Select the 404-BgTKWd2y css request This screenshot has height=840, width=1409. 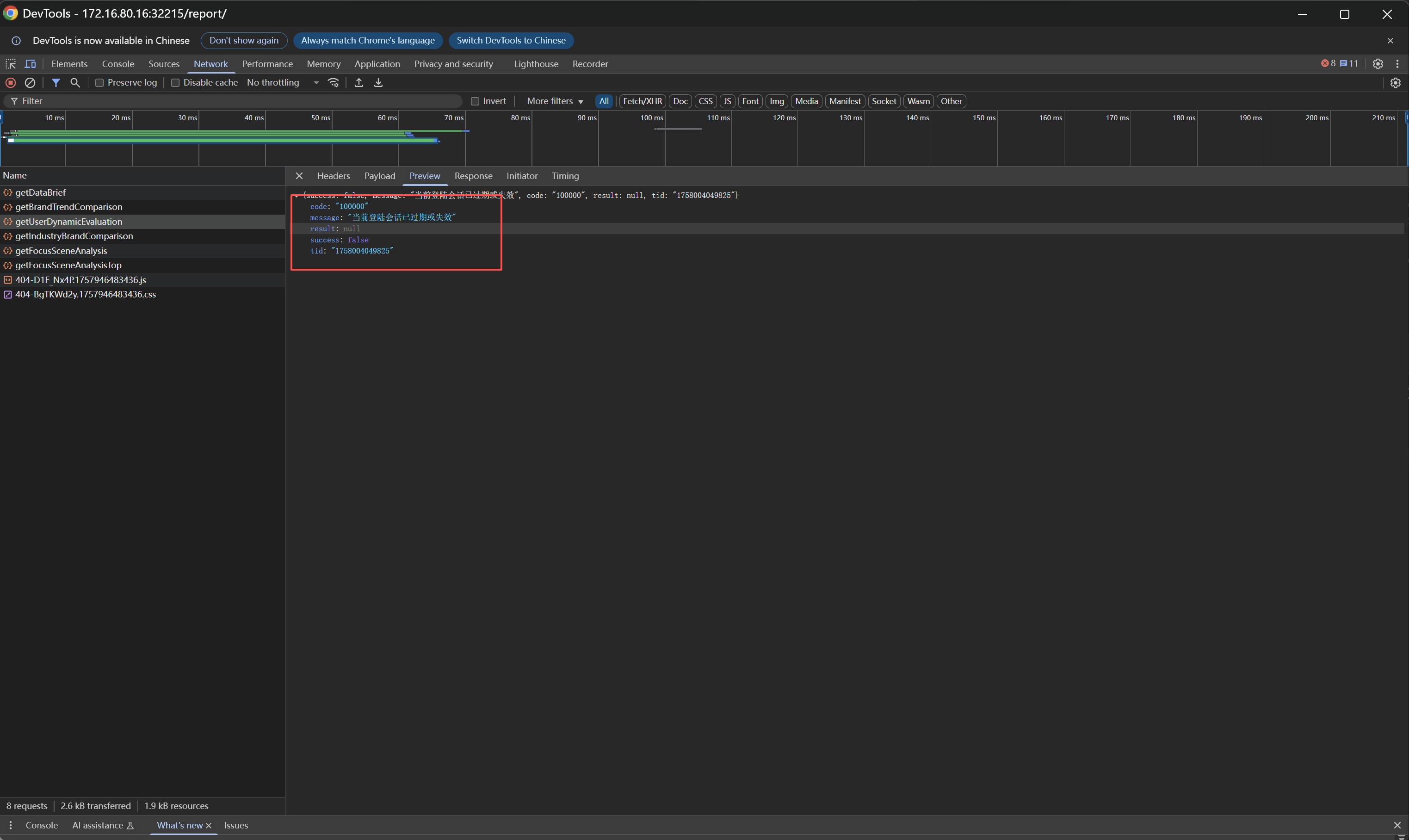[142, 294]
